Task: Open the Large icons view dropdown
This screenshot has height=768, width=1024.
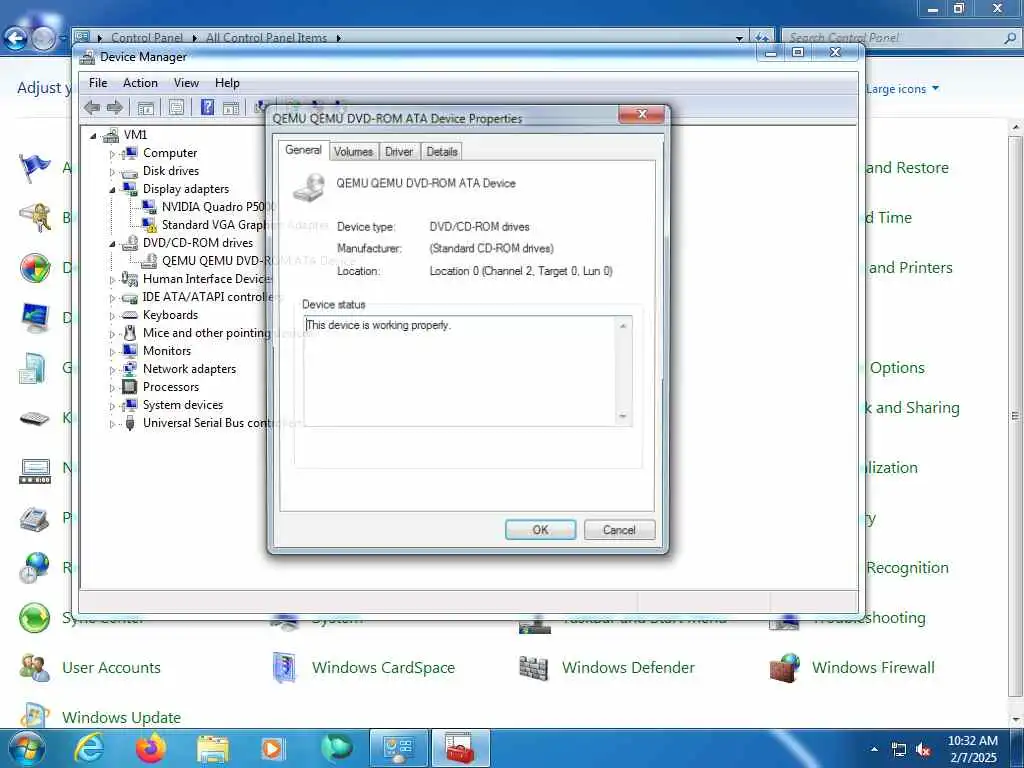Action: coord(903,89)
